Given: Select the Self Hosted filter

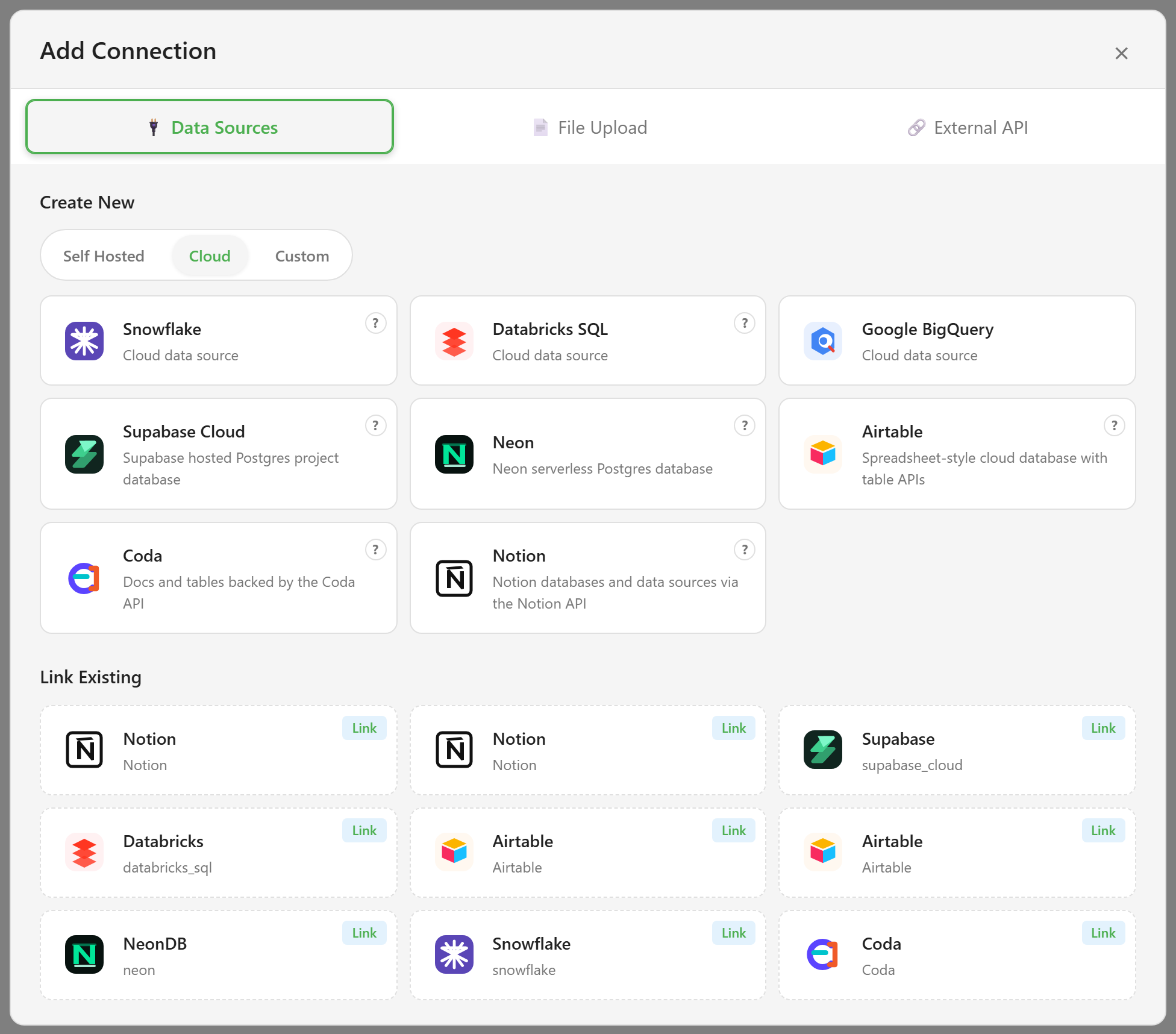Looking at the screenshot, I should coord(104,255).
